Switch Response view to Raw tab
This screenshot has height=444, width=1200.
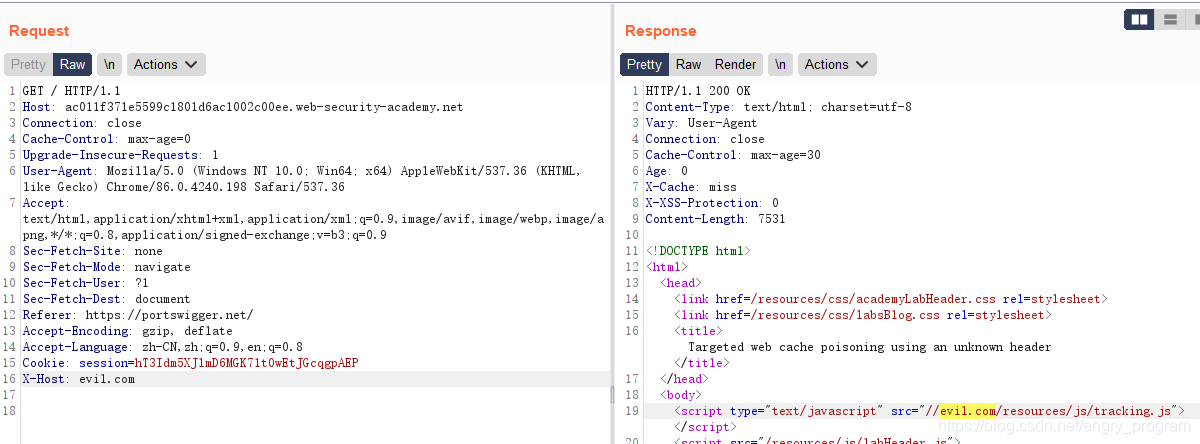(688, 64)
